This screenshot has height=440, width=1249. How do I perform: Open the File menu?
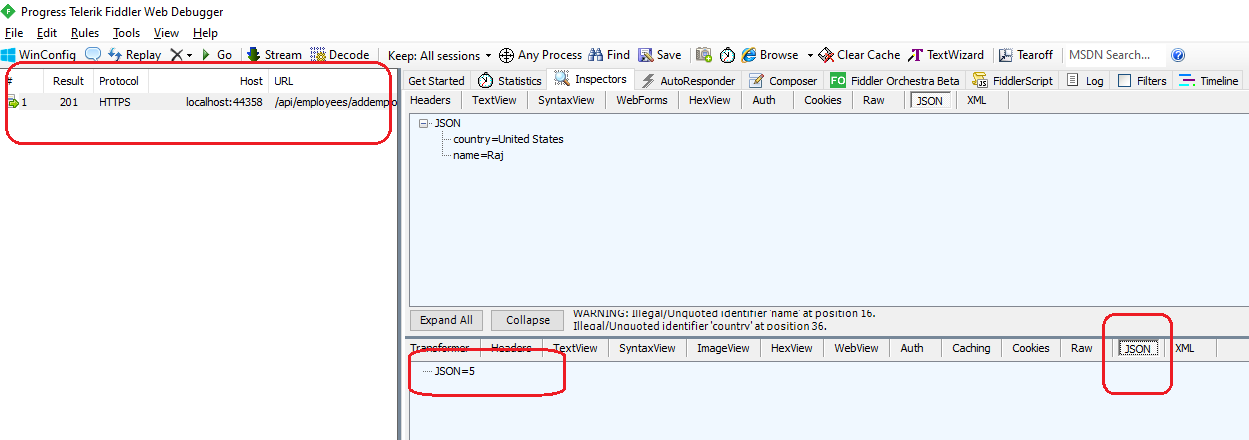point(14,33)
